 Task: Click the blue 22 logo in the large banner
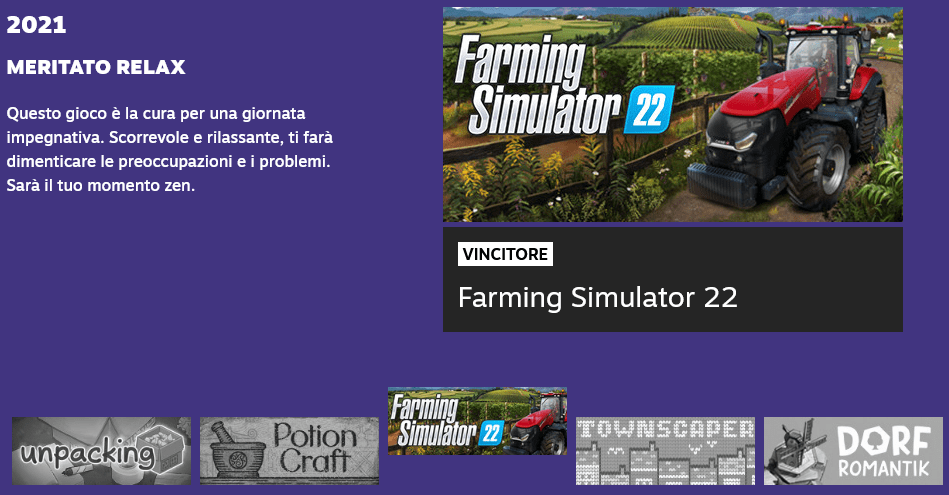point(649,110)
